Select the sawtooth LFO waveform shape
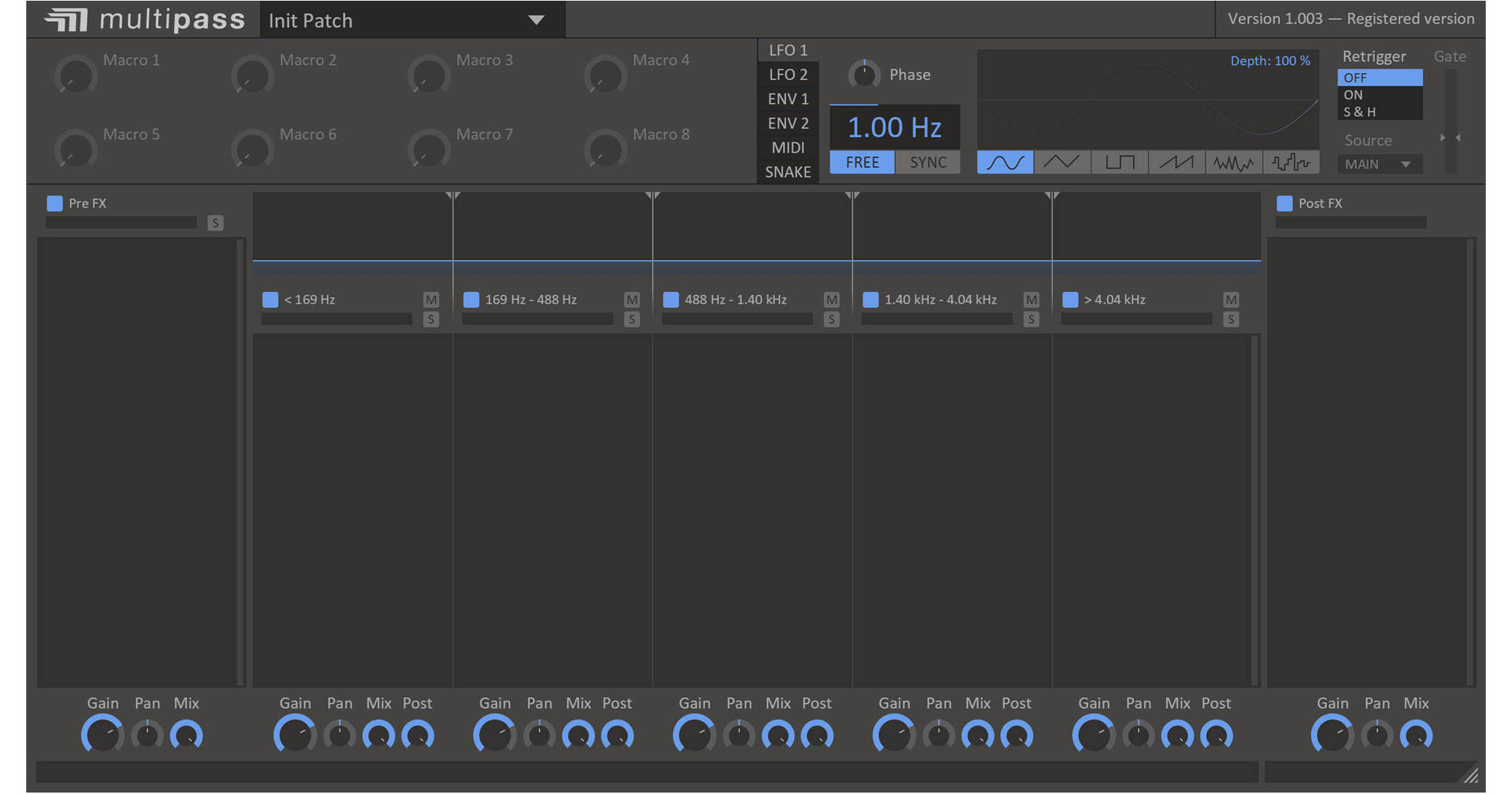 point(1177,162)
